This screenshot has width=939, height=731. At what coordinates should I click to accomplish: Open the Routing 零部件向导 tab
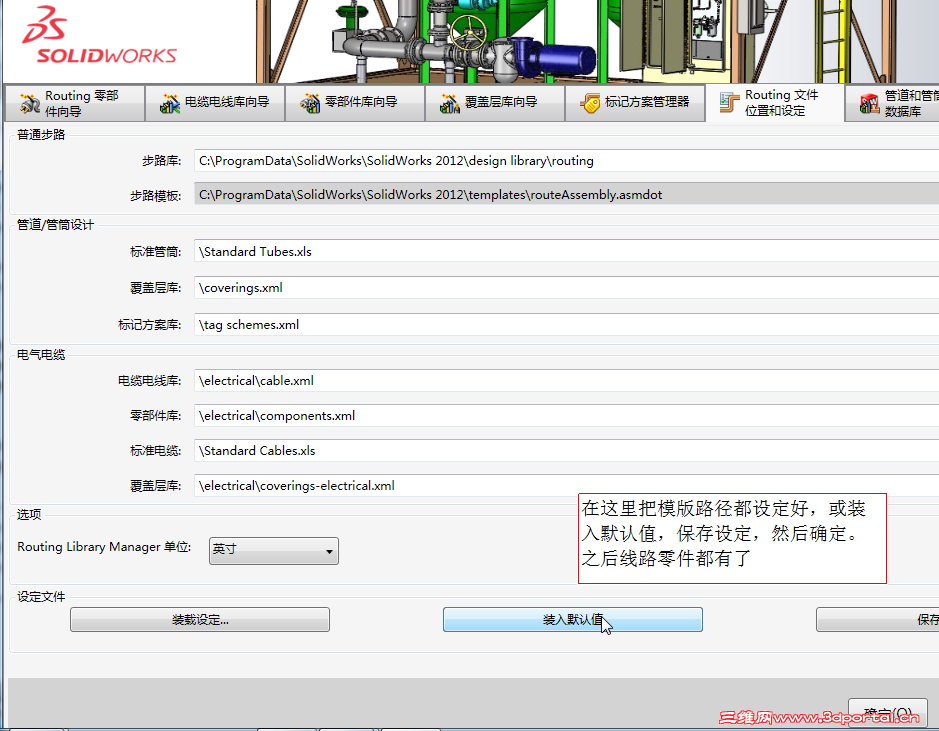[74, 104]
